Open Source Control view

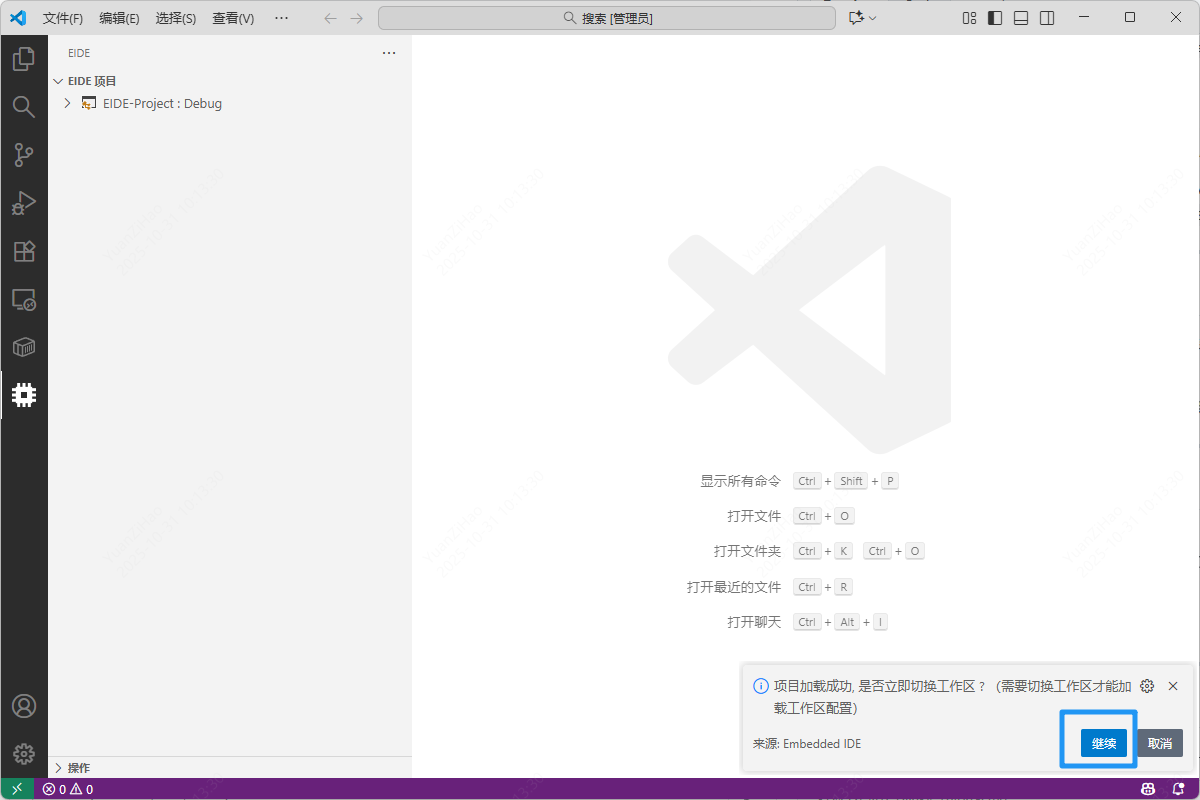pos(24,155)
